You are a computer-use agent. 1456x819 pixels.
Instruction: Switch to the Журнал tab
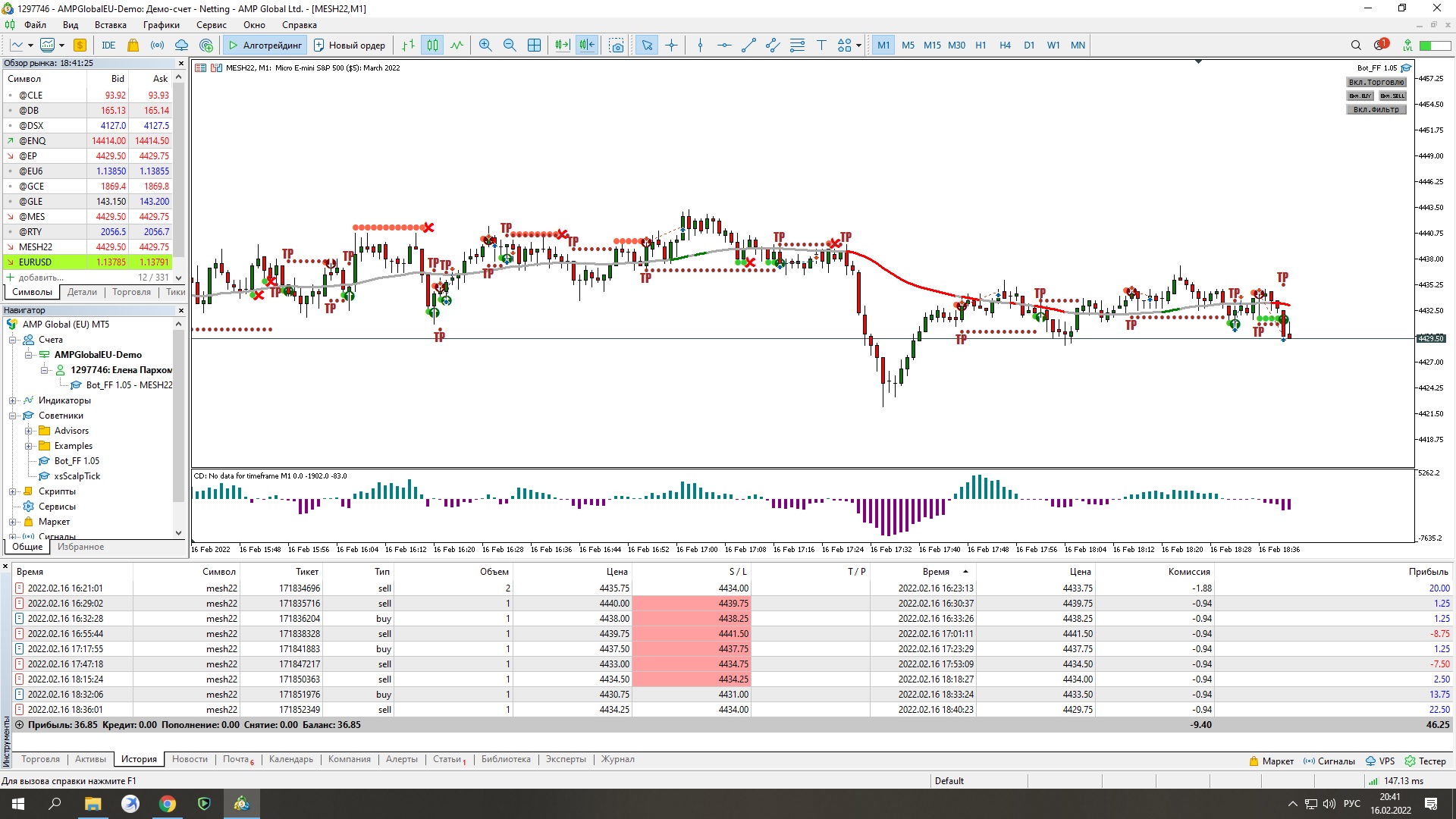click(617, 759)
